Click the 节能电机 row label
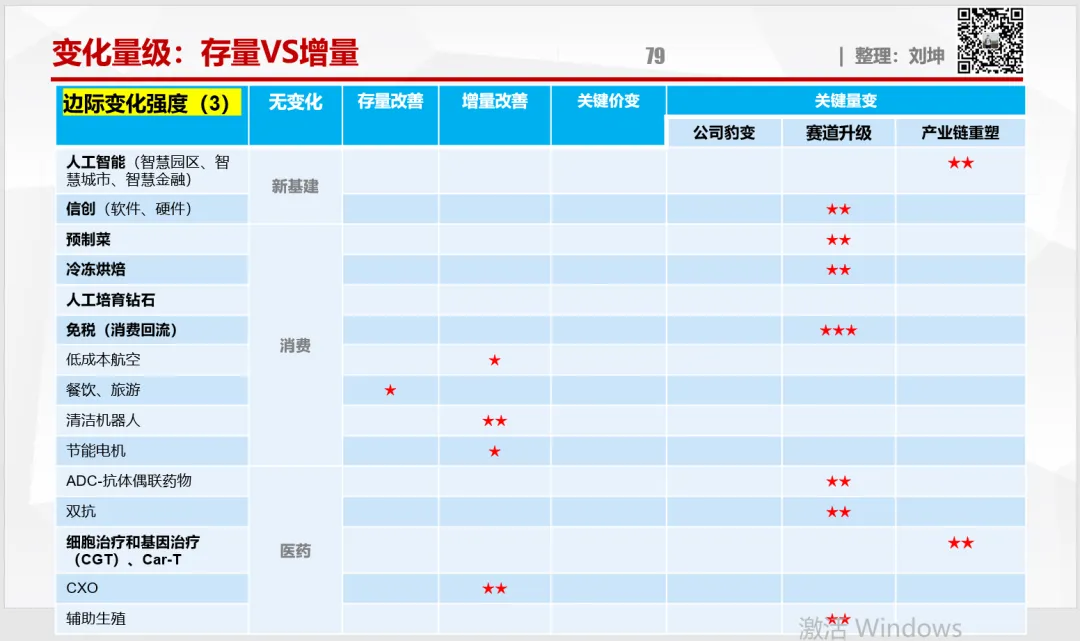The width and height of the screenshot is (1080, 641). click(96, 451)
